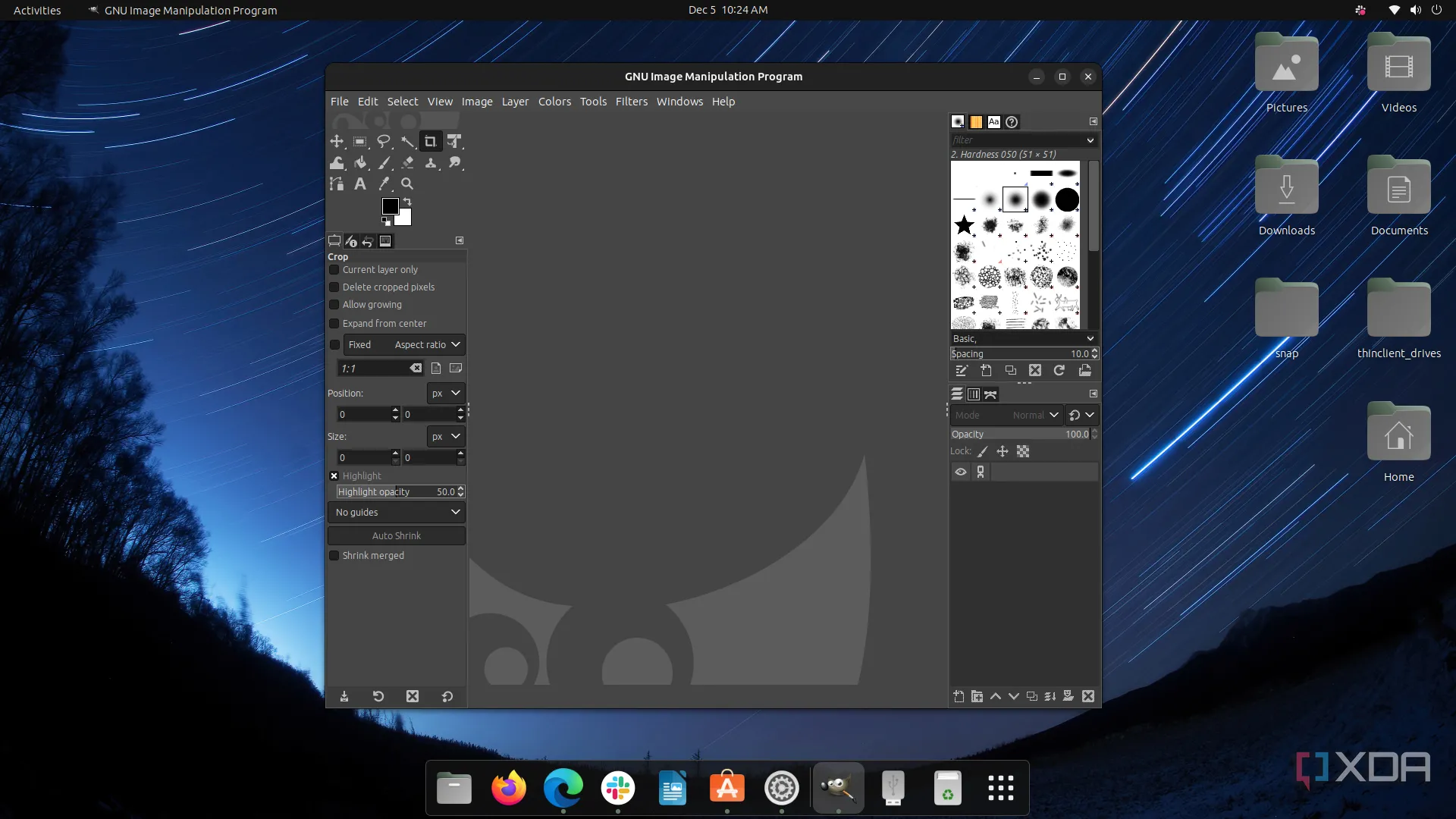Select the Smudge tool

454,163
